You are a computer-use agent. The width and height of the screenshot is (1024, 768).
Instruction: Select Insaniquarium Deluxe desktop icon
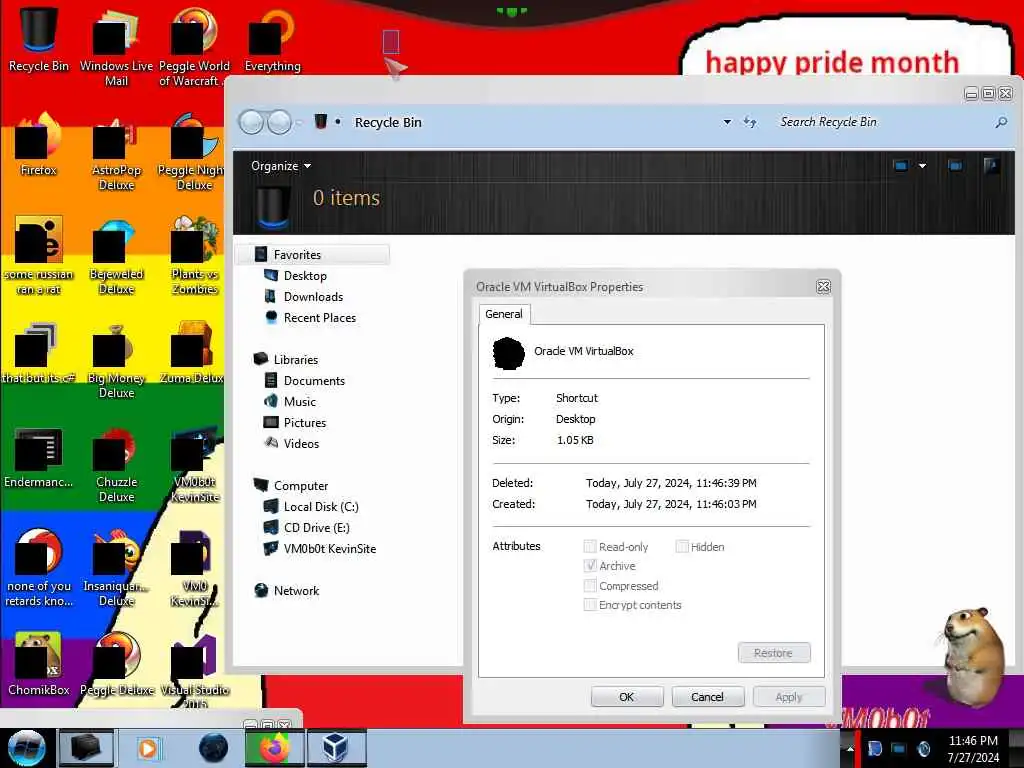tap(116, 567)
